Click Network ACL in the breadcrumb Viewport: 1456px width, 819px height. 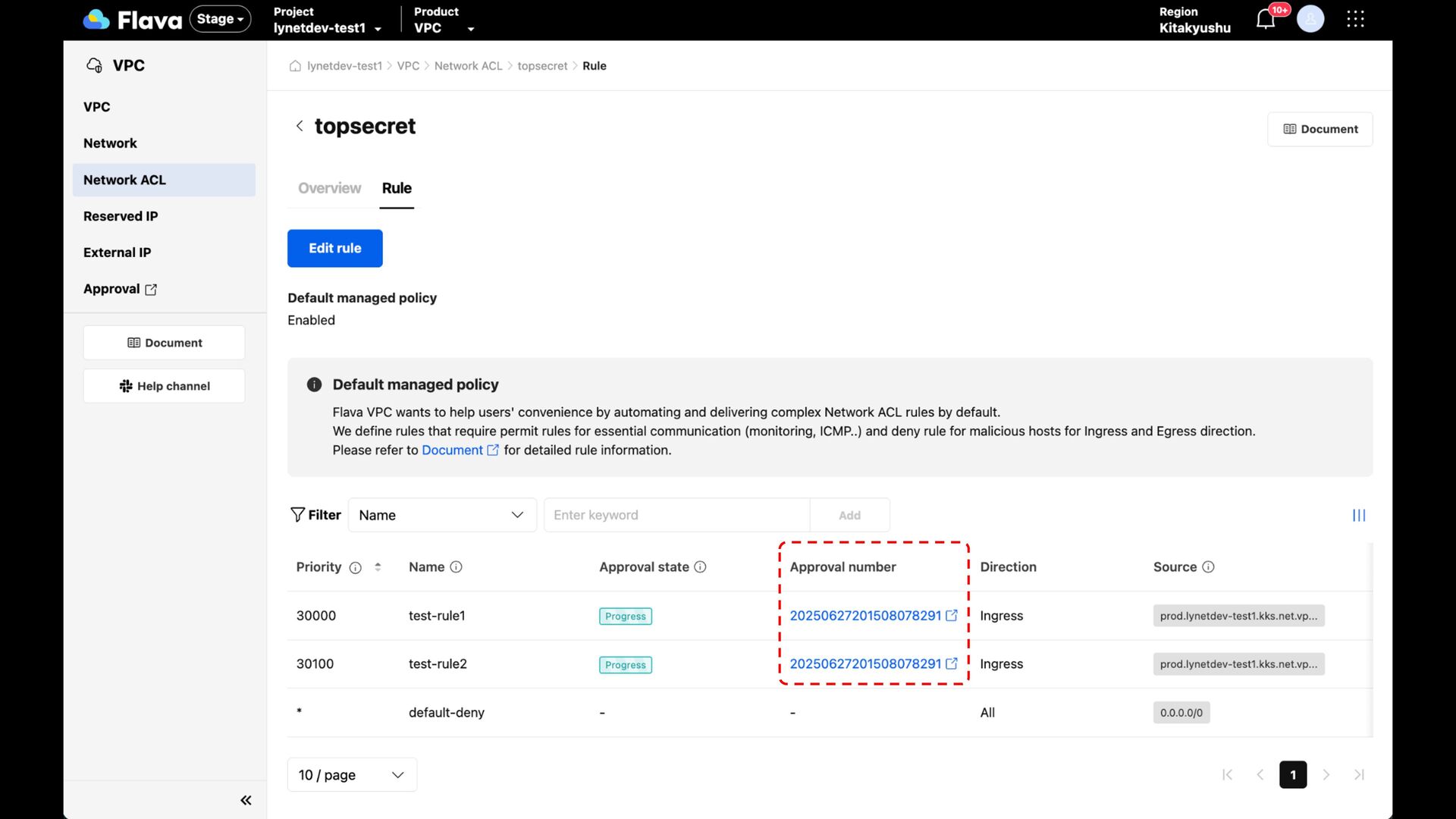pyautogui.click(x=468, y=66)
